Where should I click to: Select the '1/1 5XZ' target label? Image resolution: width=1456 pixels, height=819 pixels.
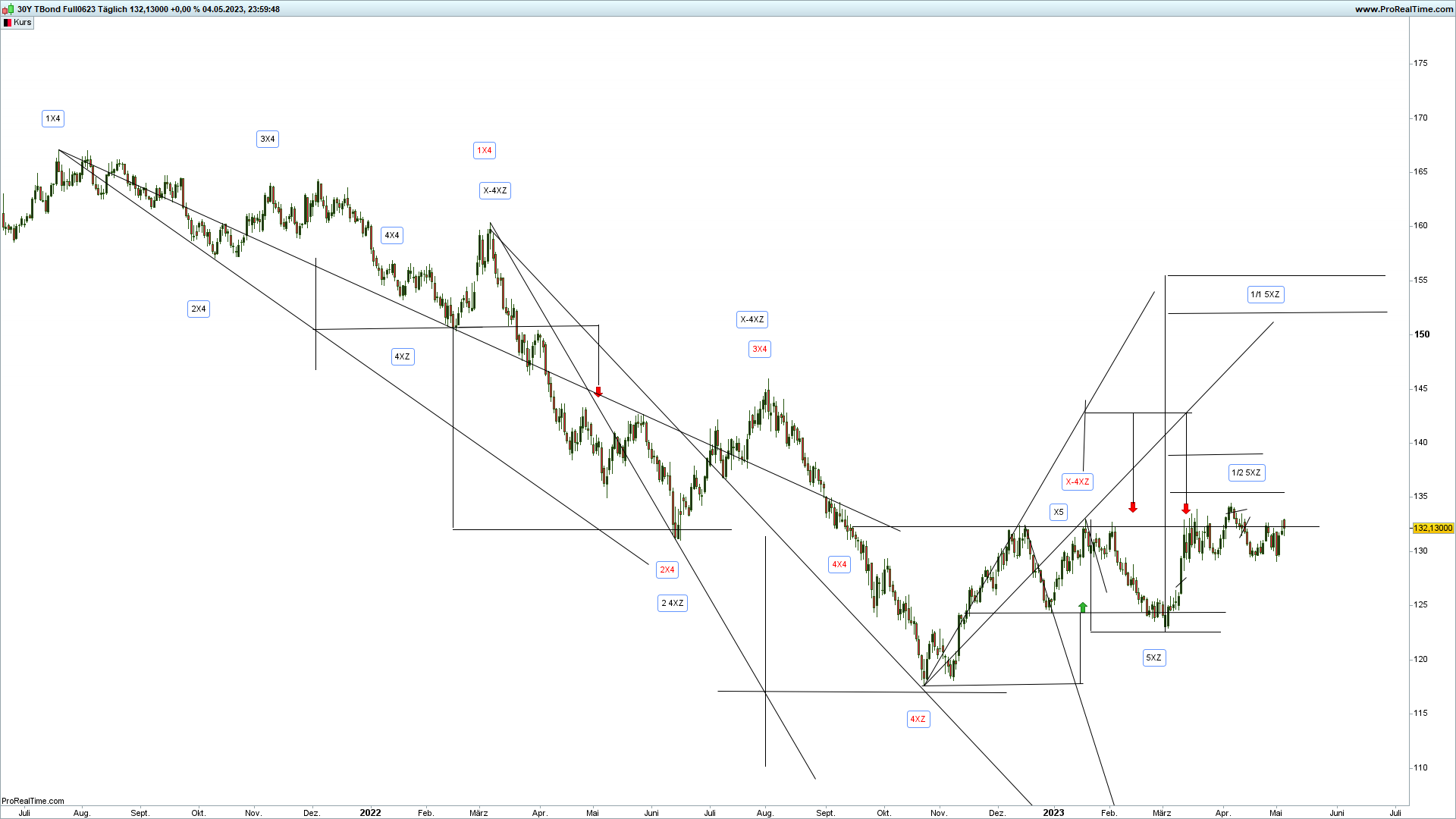point(1265,294)
